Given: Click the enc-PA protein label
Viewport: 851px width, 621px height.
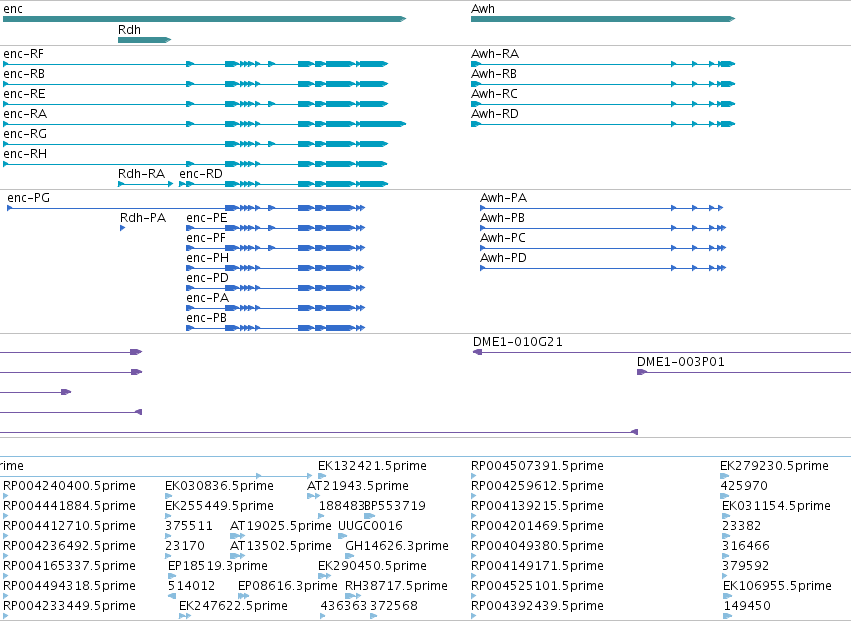Looking at the screenshot, I should coord(207,299).
